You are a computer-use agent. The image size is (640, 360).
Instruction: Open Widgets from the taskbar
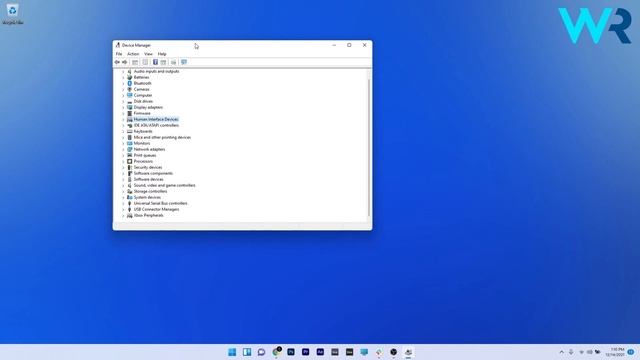coord(247,352)
